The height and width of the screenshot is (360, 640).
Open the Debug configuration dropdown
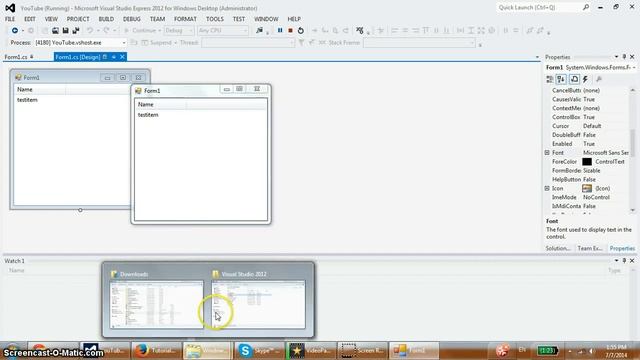point(190,30)
